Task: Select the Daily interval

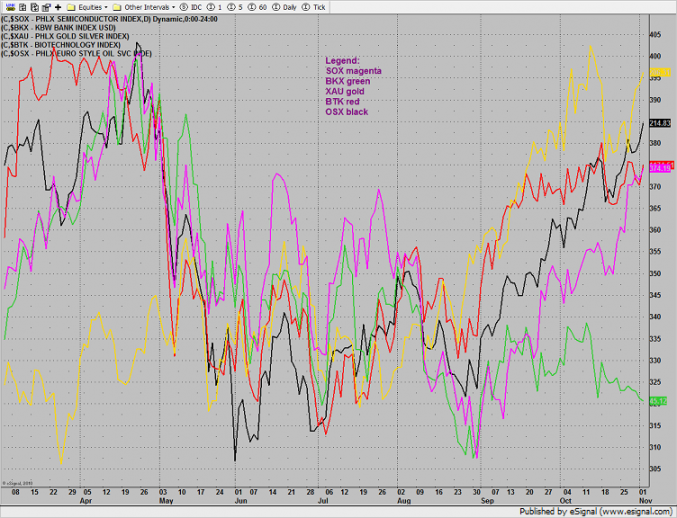Action: (285, 7)
